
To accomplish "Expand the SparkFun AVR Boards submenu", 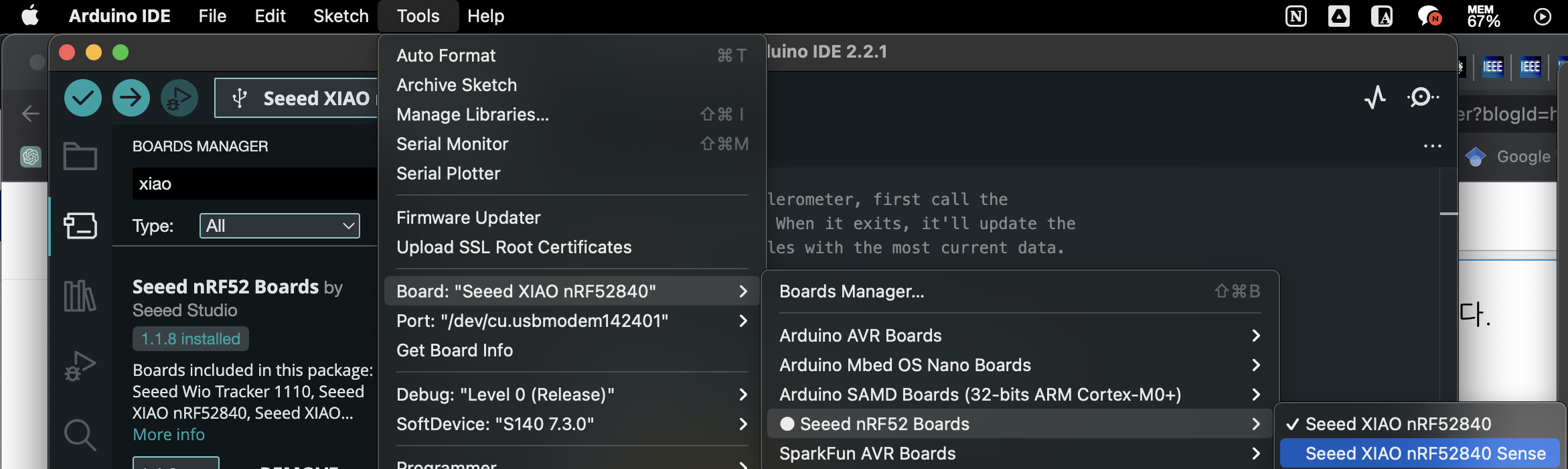I will tap(1020, 454).
